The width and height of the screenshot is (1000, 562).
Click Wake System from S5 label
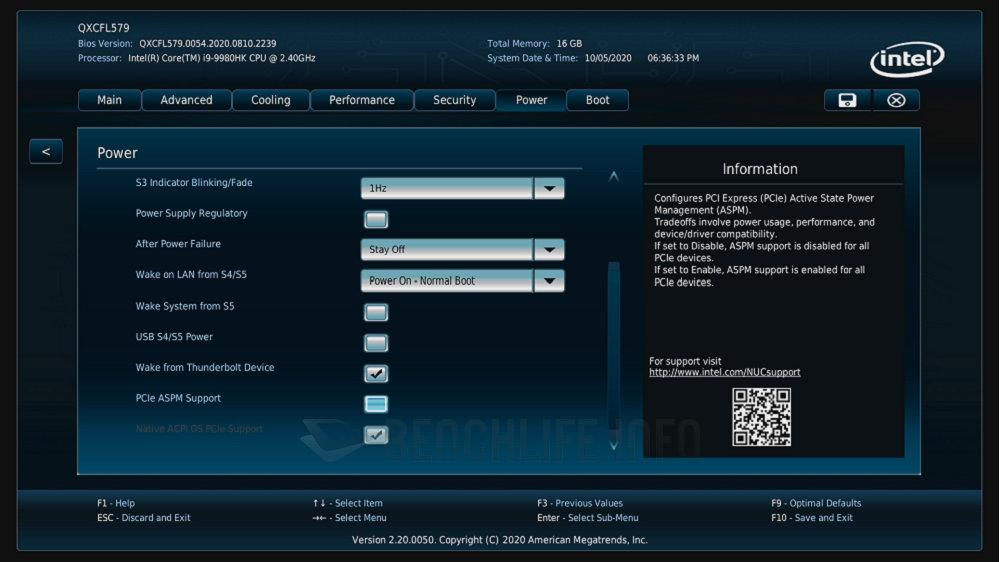tap(185, 306)
